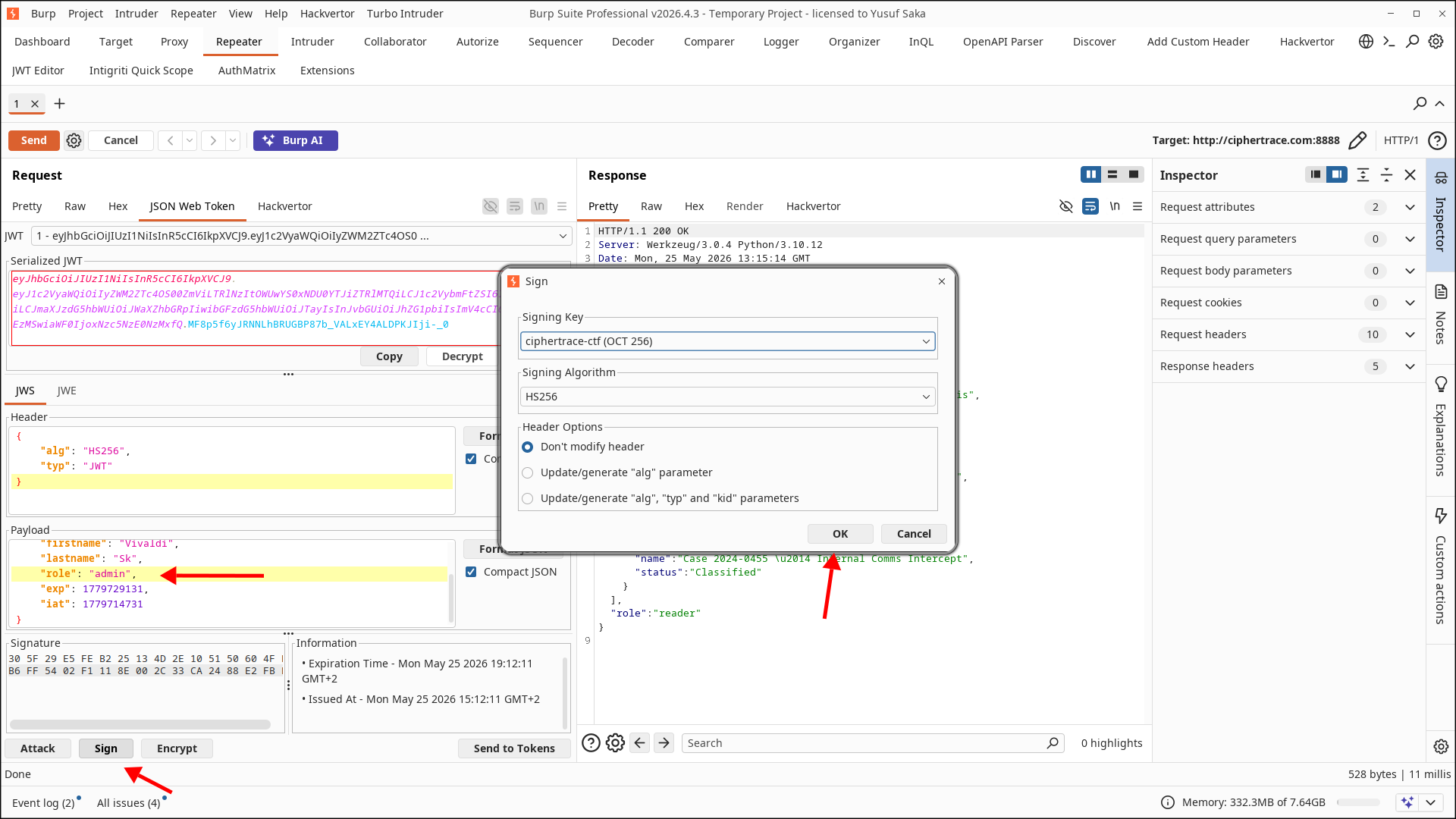Open response search settings gear
Screen dimensions: 1456x819
pos(615,743)
